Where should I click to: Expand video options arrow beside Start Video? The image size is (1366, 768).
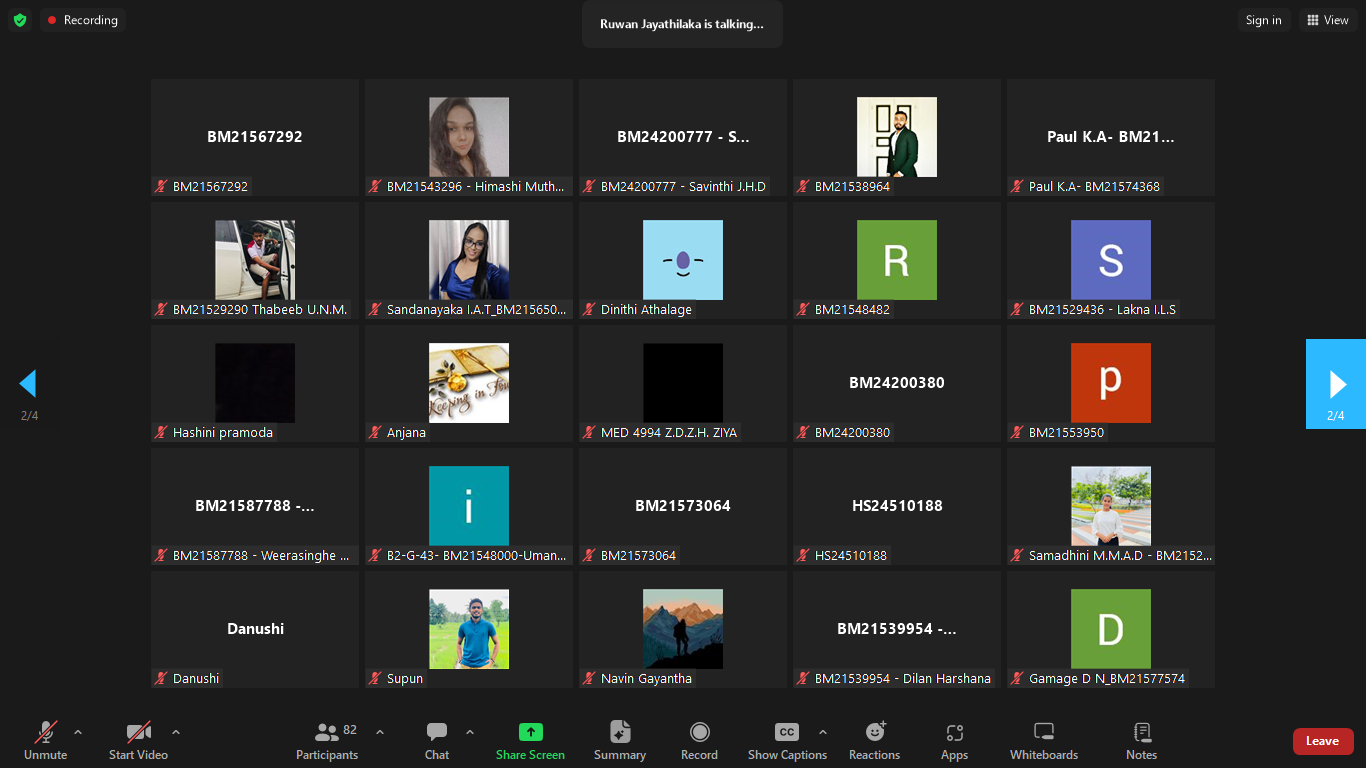176,732
